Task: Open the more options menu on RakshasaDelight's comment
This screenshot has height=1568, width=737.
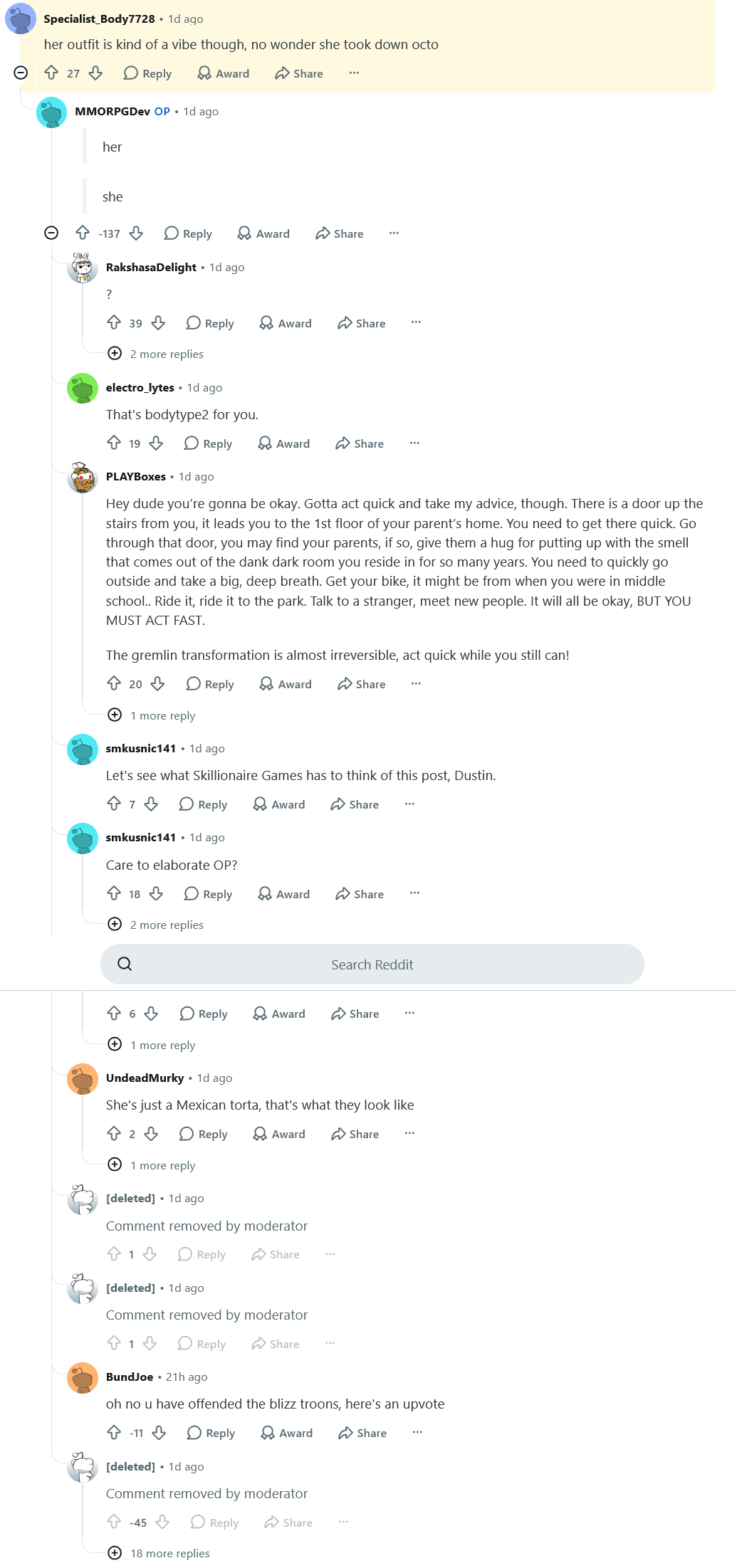Action: click(x=416, y=322)
